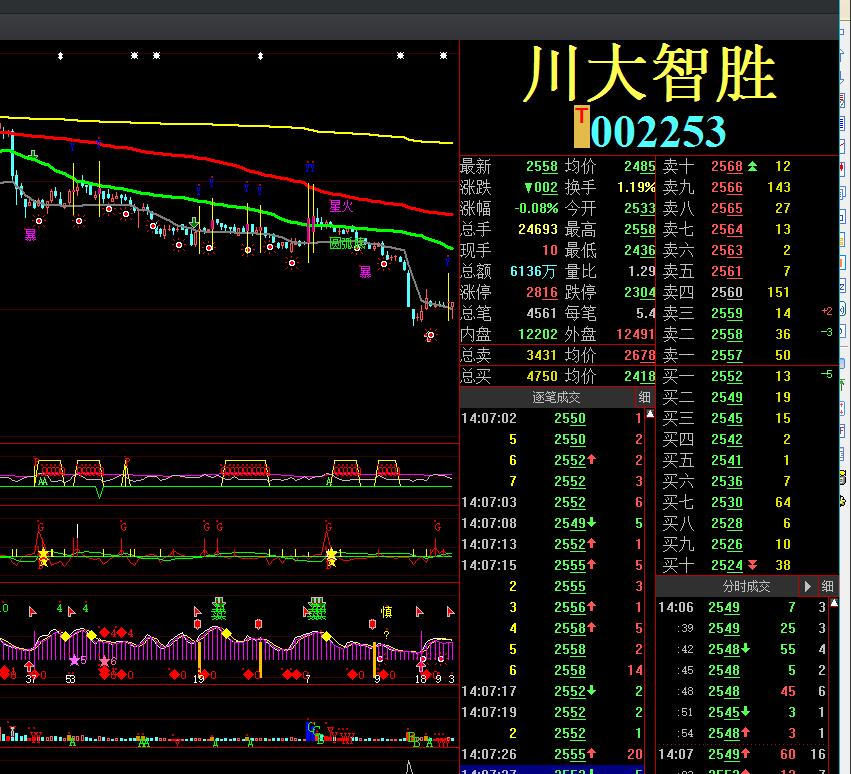The height and width of the screenshot is (774, 851).
Task: Click 细 detail button beside 逐笔成交
Action: coord(644,397)
